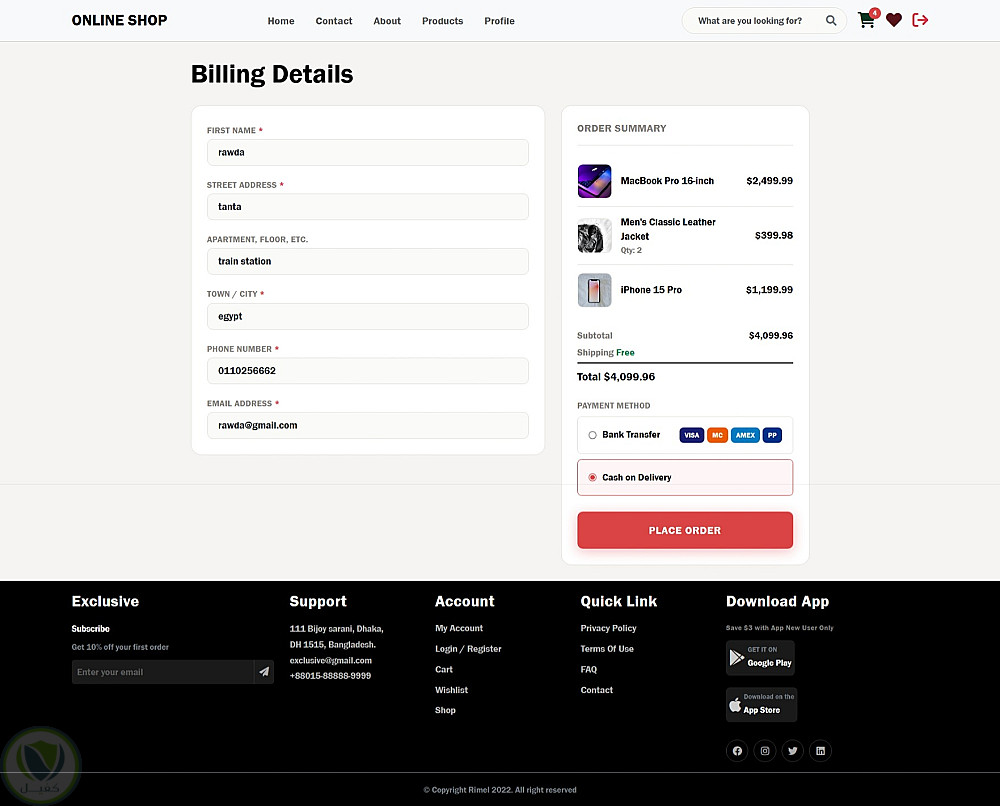Open the shopping cart icon

(866, 20)
